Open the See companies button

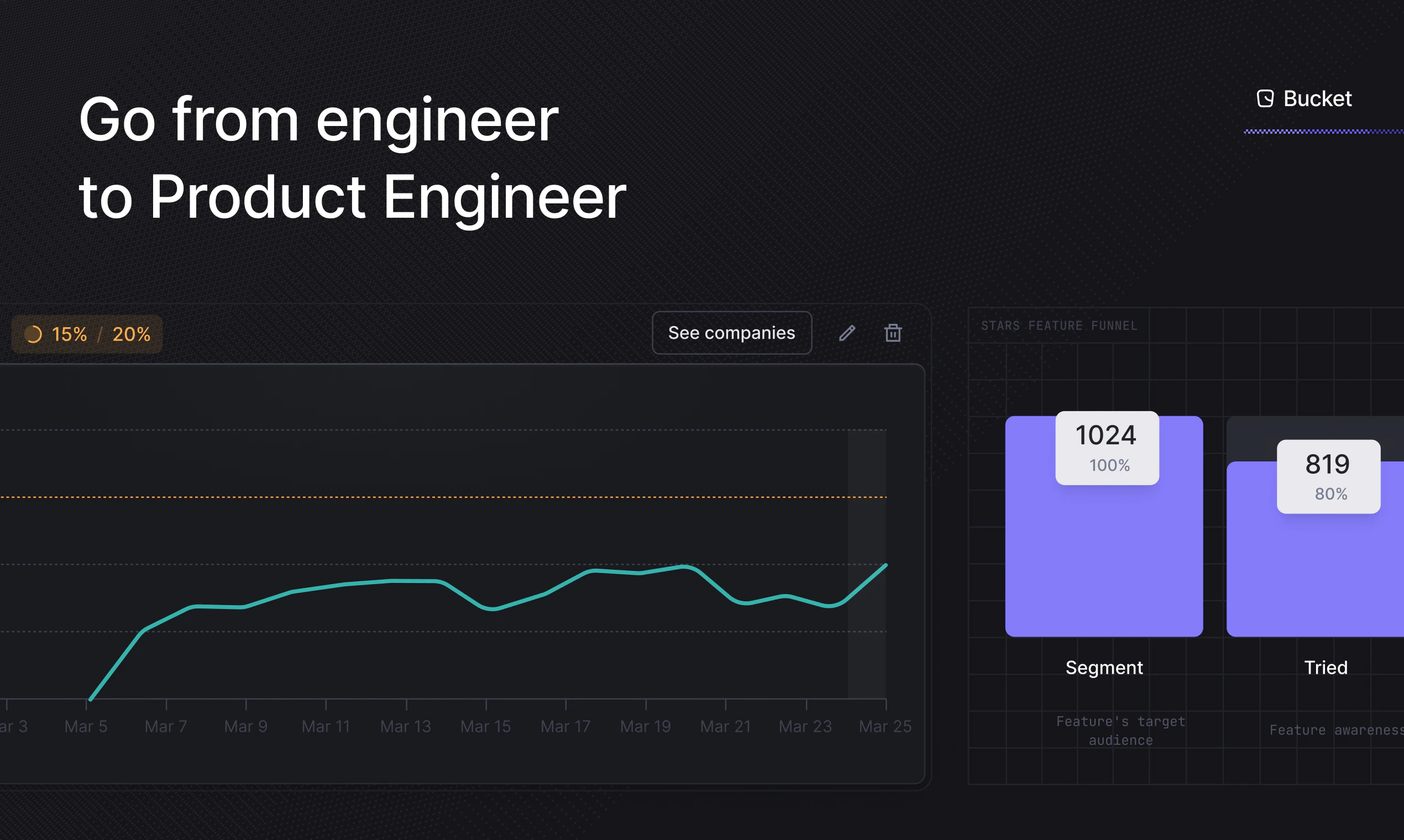tap(731, 333)
